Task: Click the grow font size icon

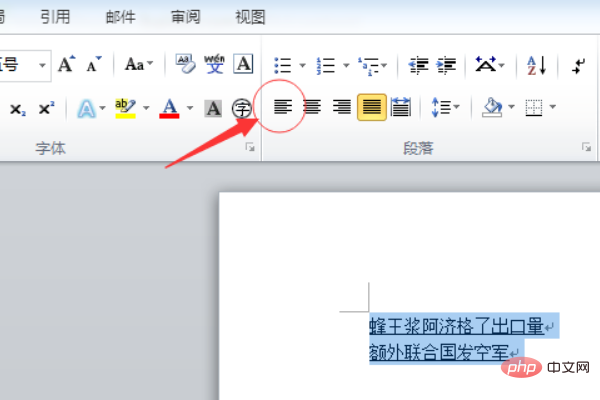Action: [x=66, y=65]
